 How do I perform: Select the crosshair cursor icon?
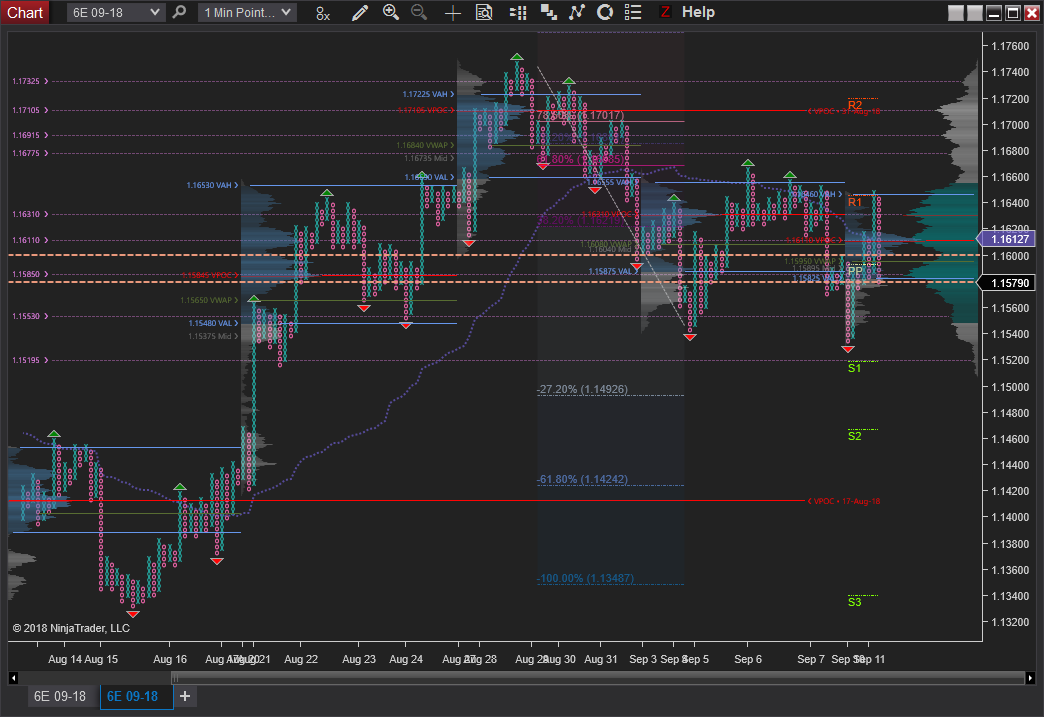[453, 13]
